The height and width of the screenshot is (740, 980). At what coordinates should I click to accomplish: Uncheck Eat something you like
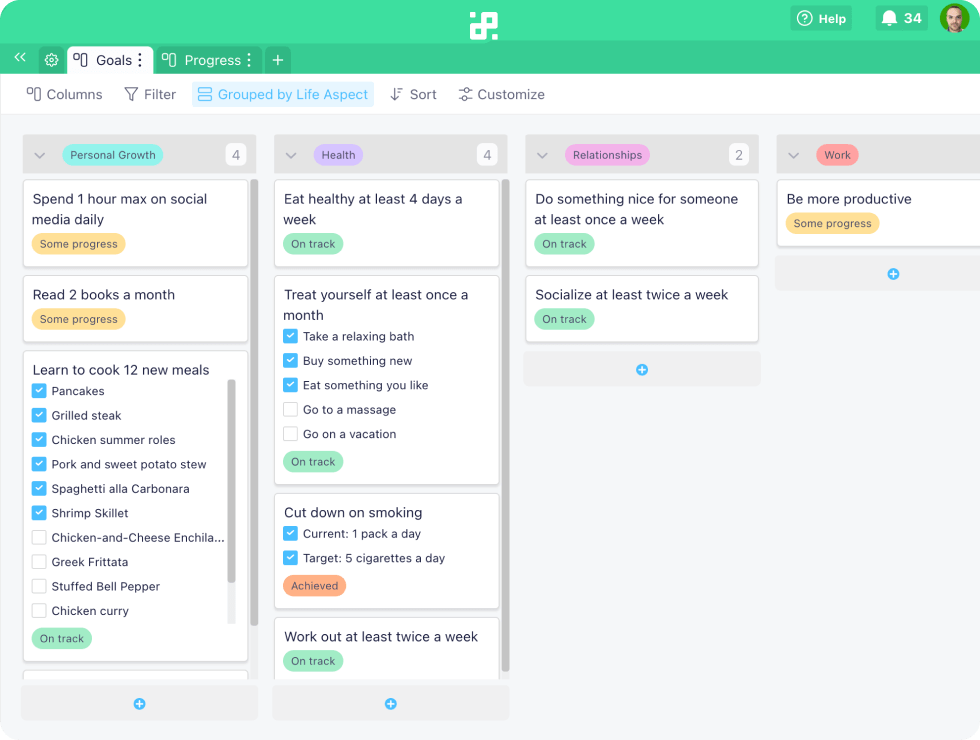(290, 384)
